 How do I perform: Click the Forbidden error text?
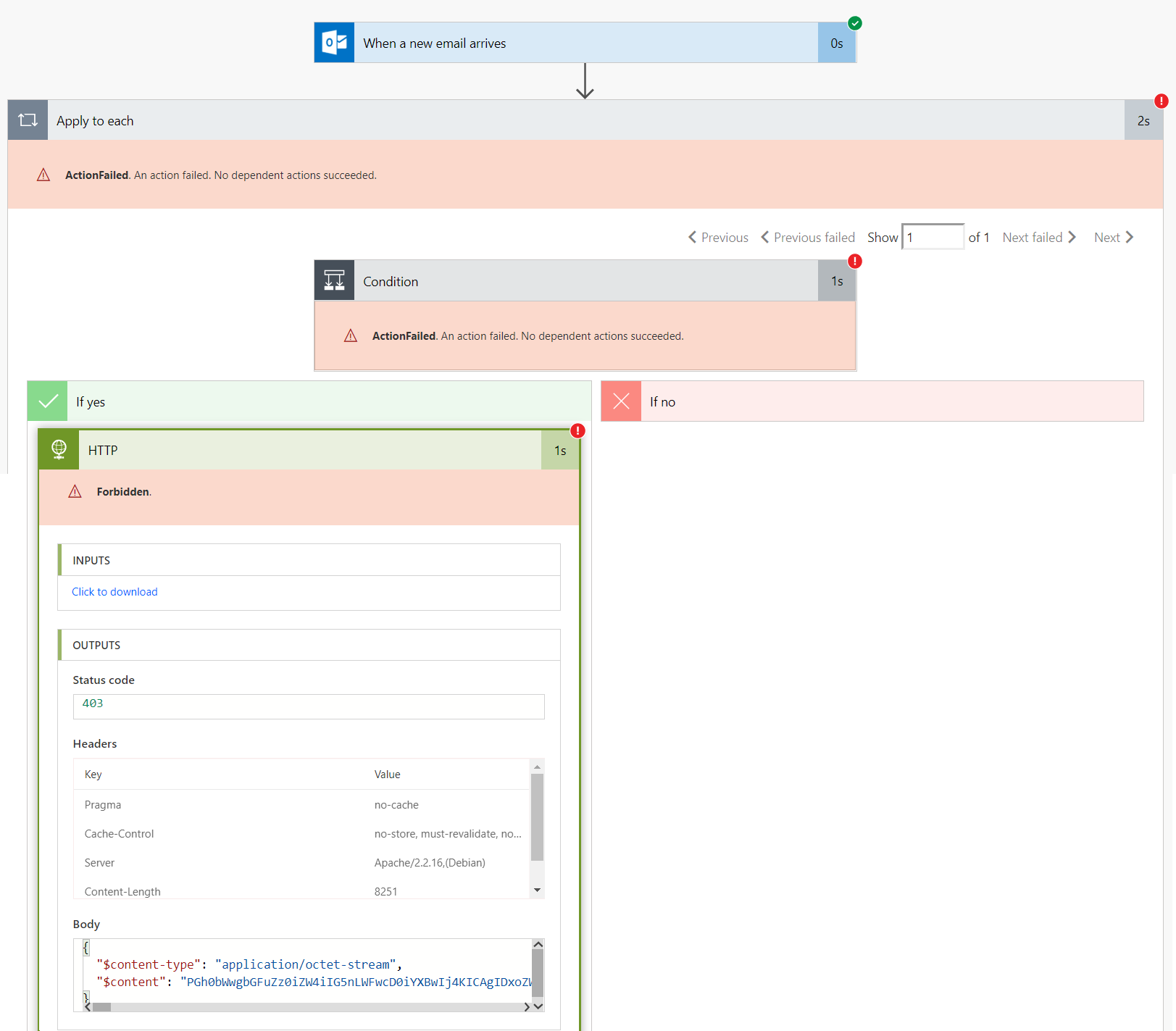123,491
